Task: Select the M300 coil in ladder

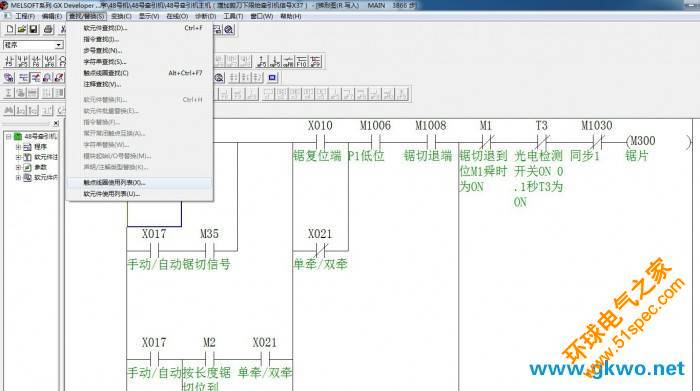Action: pos(658,141)
